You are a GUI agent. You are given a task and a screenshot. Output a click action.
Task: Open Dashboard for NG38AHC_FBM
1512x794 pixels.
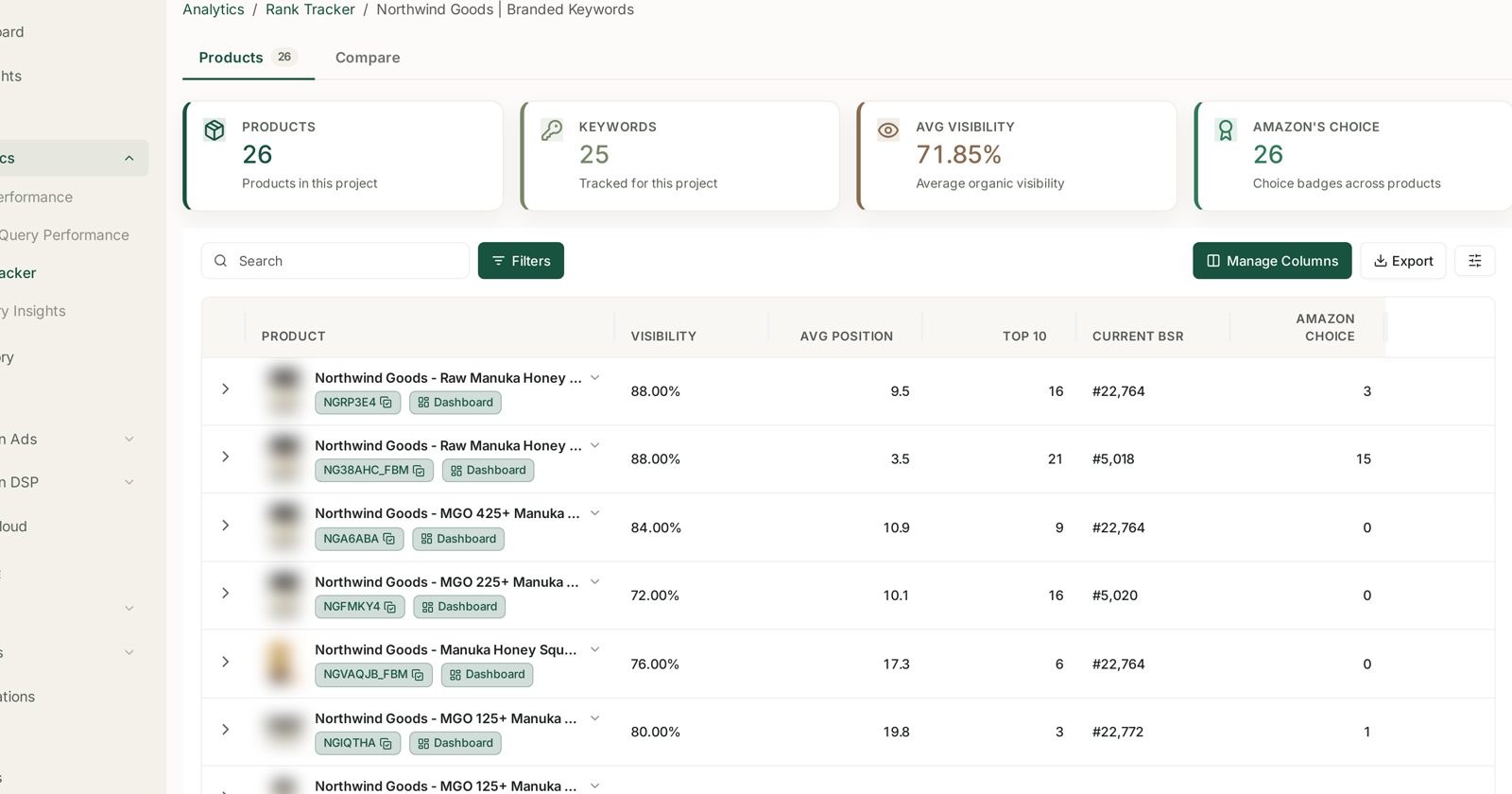488,471
